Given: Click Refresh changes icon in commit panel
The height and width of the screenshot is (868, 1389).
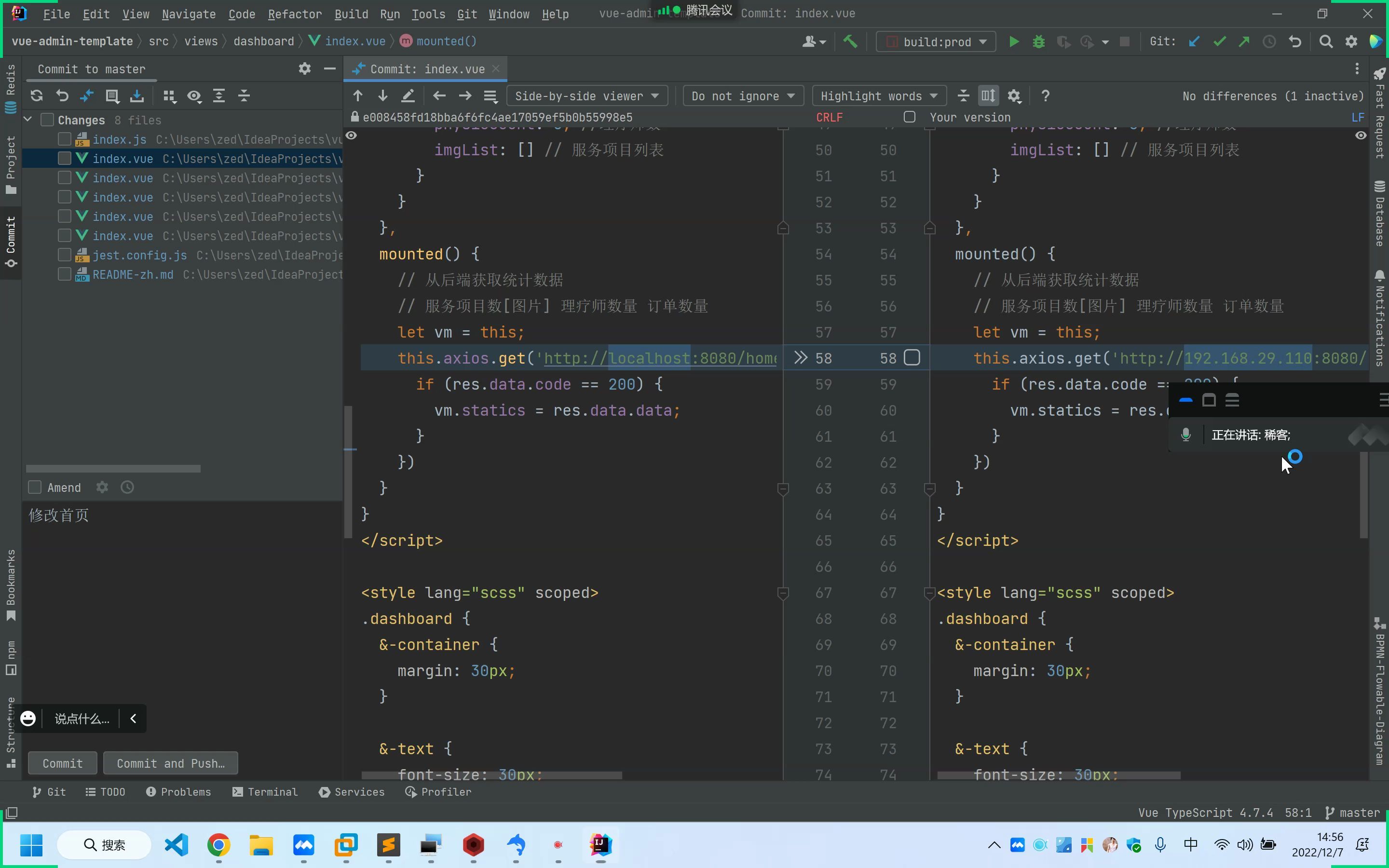Looking at the screenshot, I should coord(37,96).
